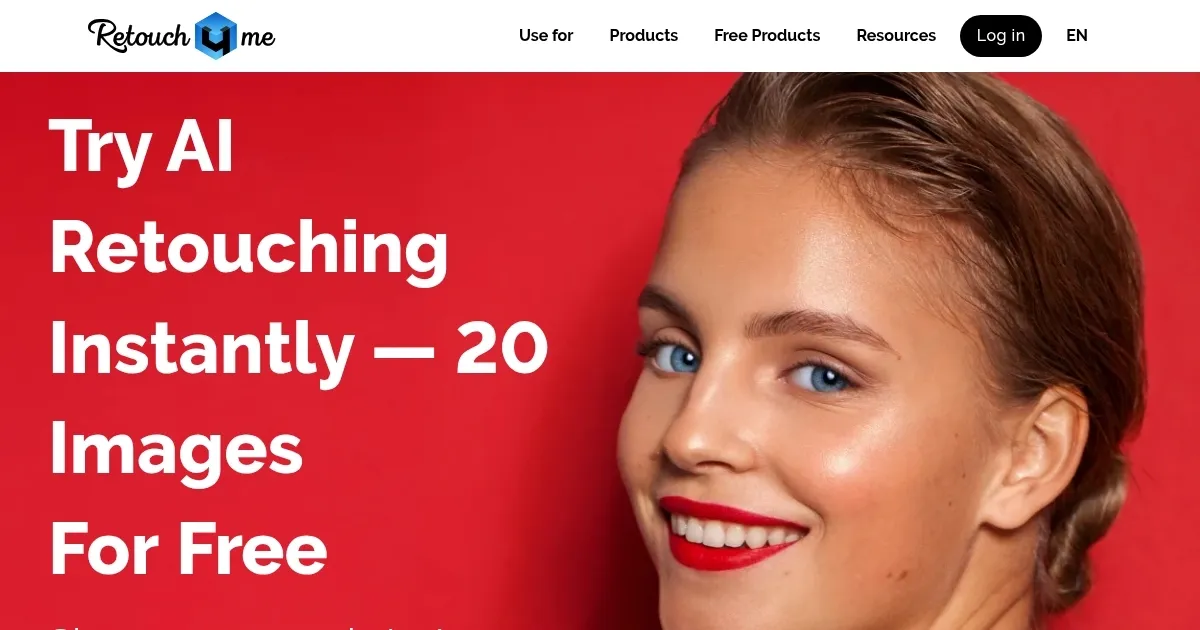Screen dimensions: 1200x630
Task: Click the black Log in button
Action: tap(1001, 36)
